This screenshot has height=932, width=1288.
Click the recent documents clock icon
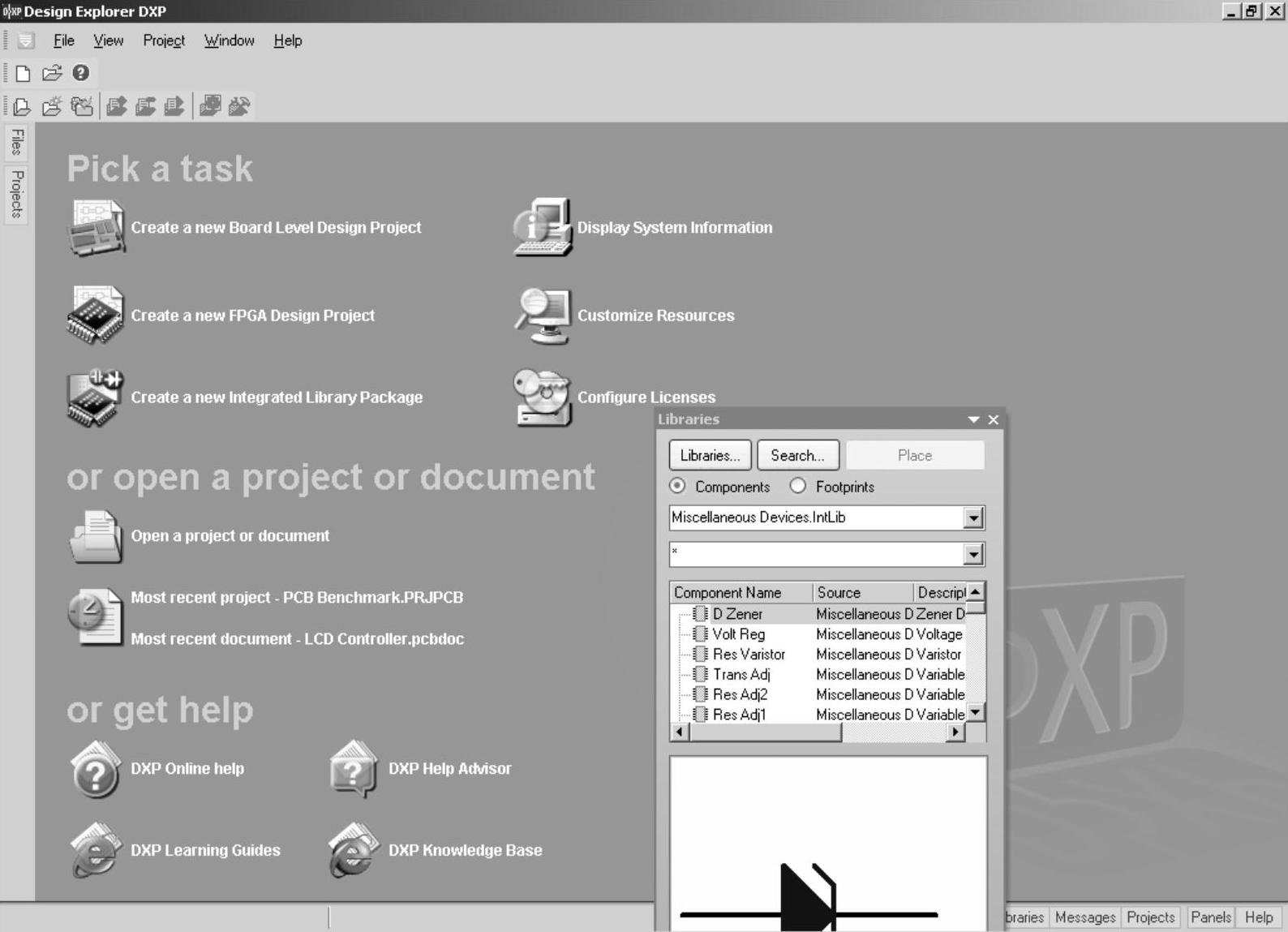(x=96, y=616)
